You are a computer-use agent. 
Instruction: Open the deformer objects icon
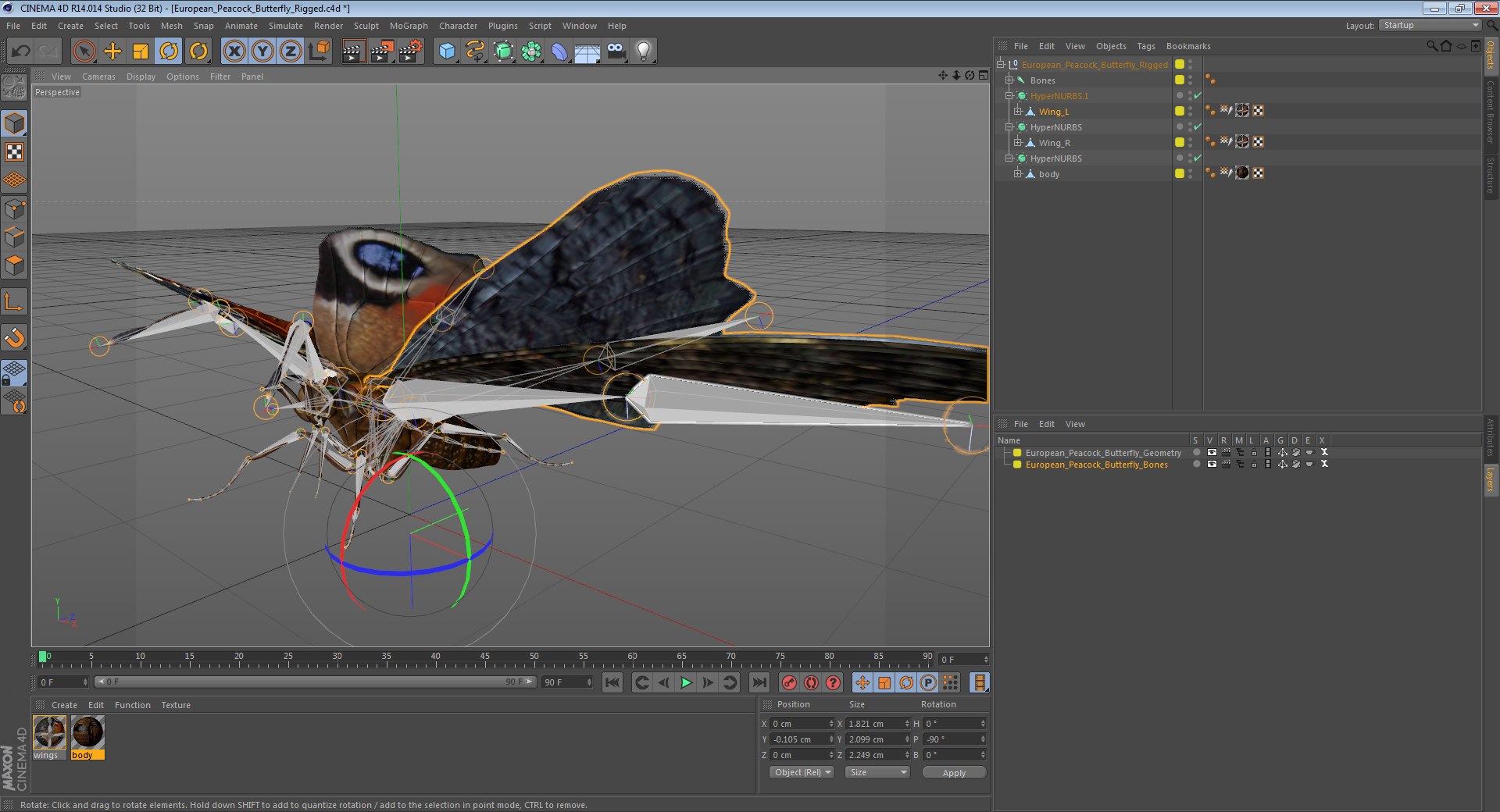point(559,52)
